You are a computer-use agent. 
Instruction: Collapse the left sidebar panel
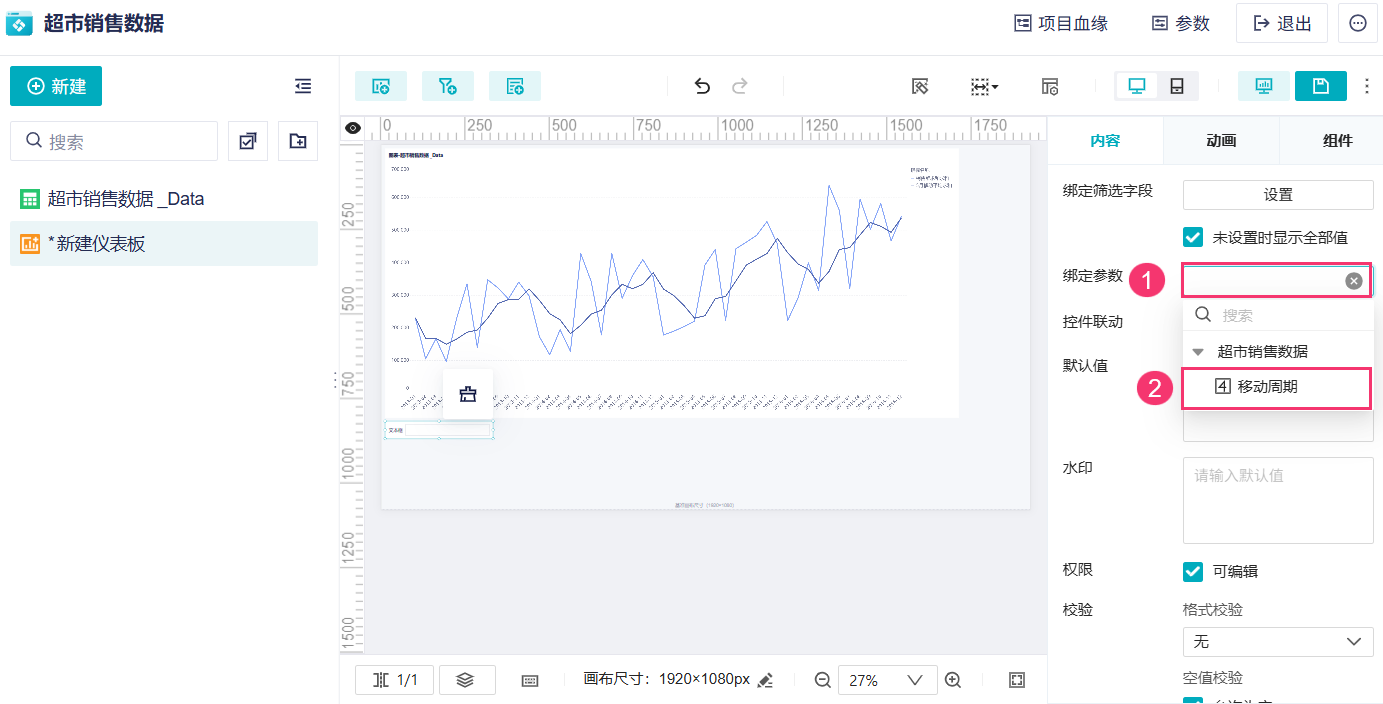point(303,87)
